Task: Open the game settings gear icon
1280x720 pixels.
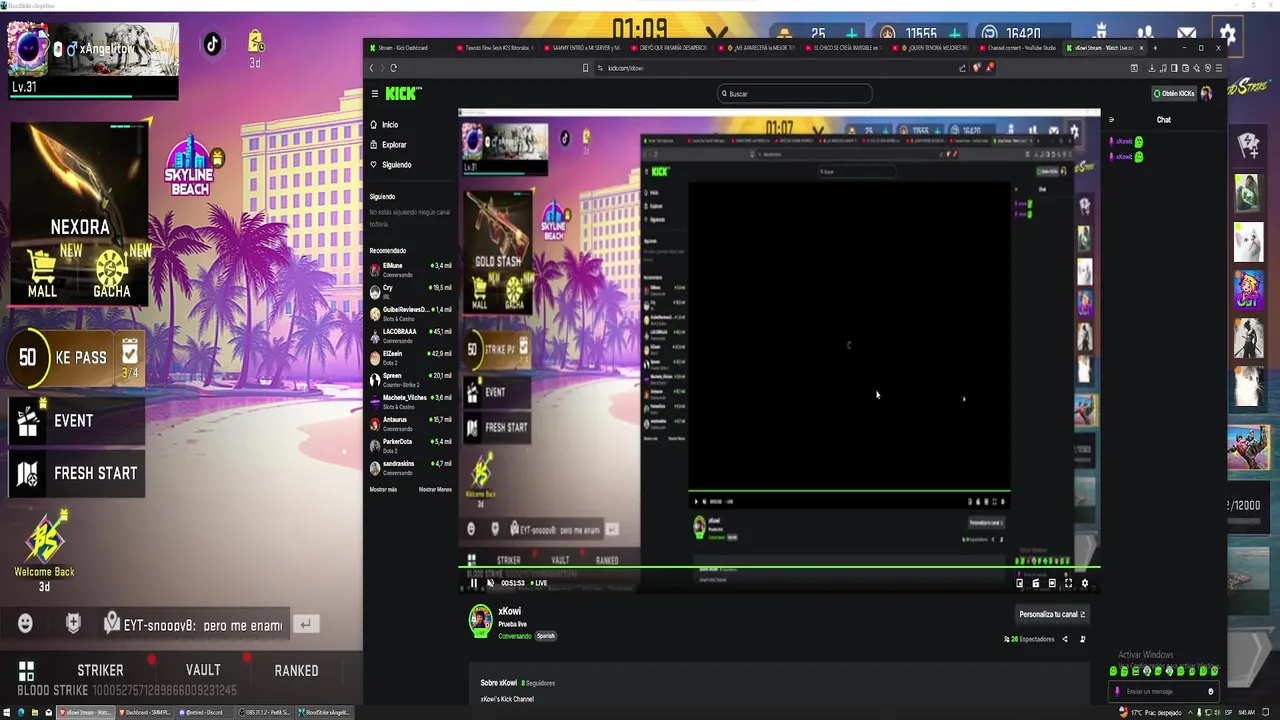Action: pos(1228,35)
